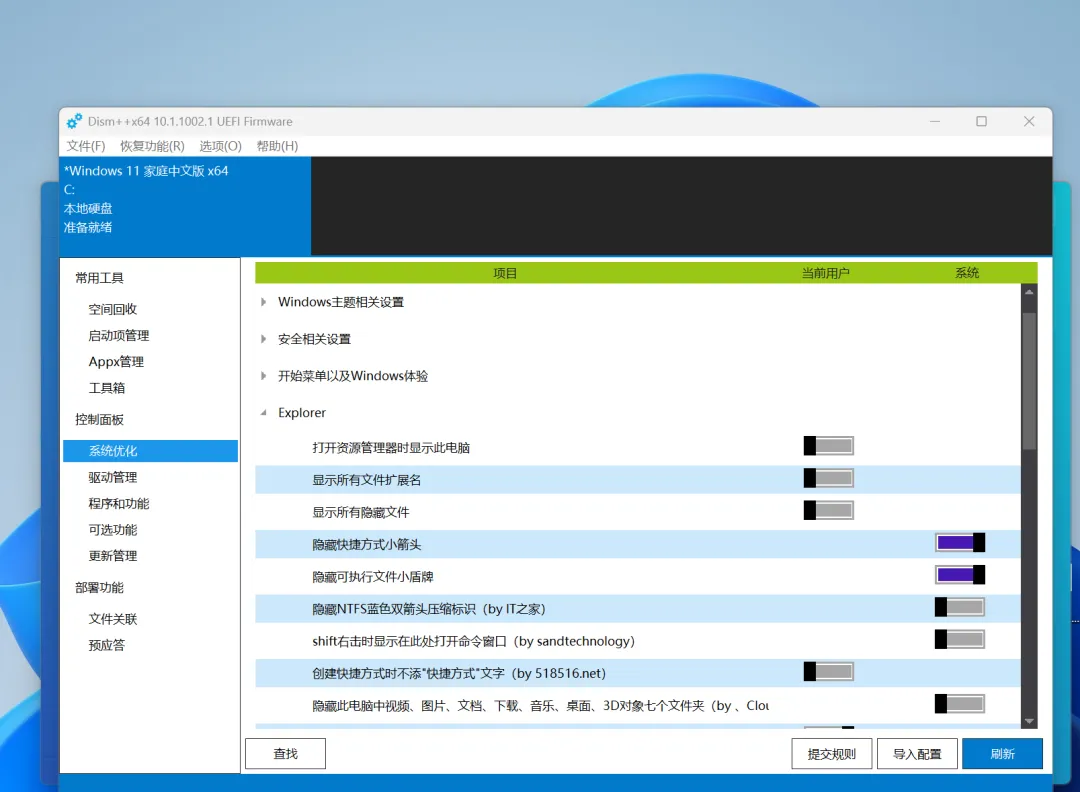
Task: Turn off 隐藏可执行文件小盾牌 switch
Action: (x=960, y=574)
